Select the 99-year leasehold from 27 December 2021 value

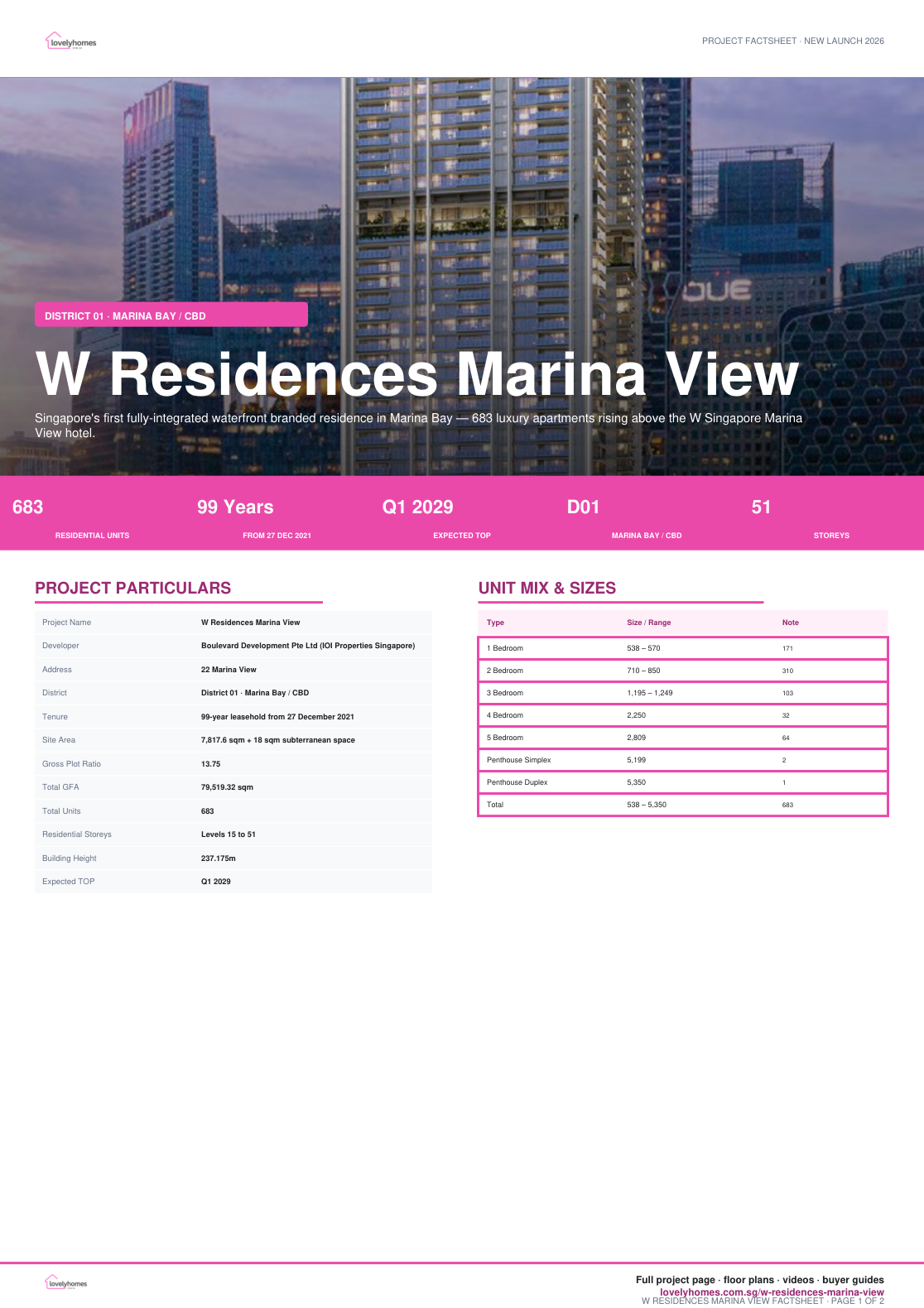coord(277,717)
